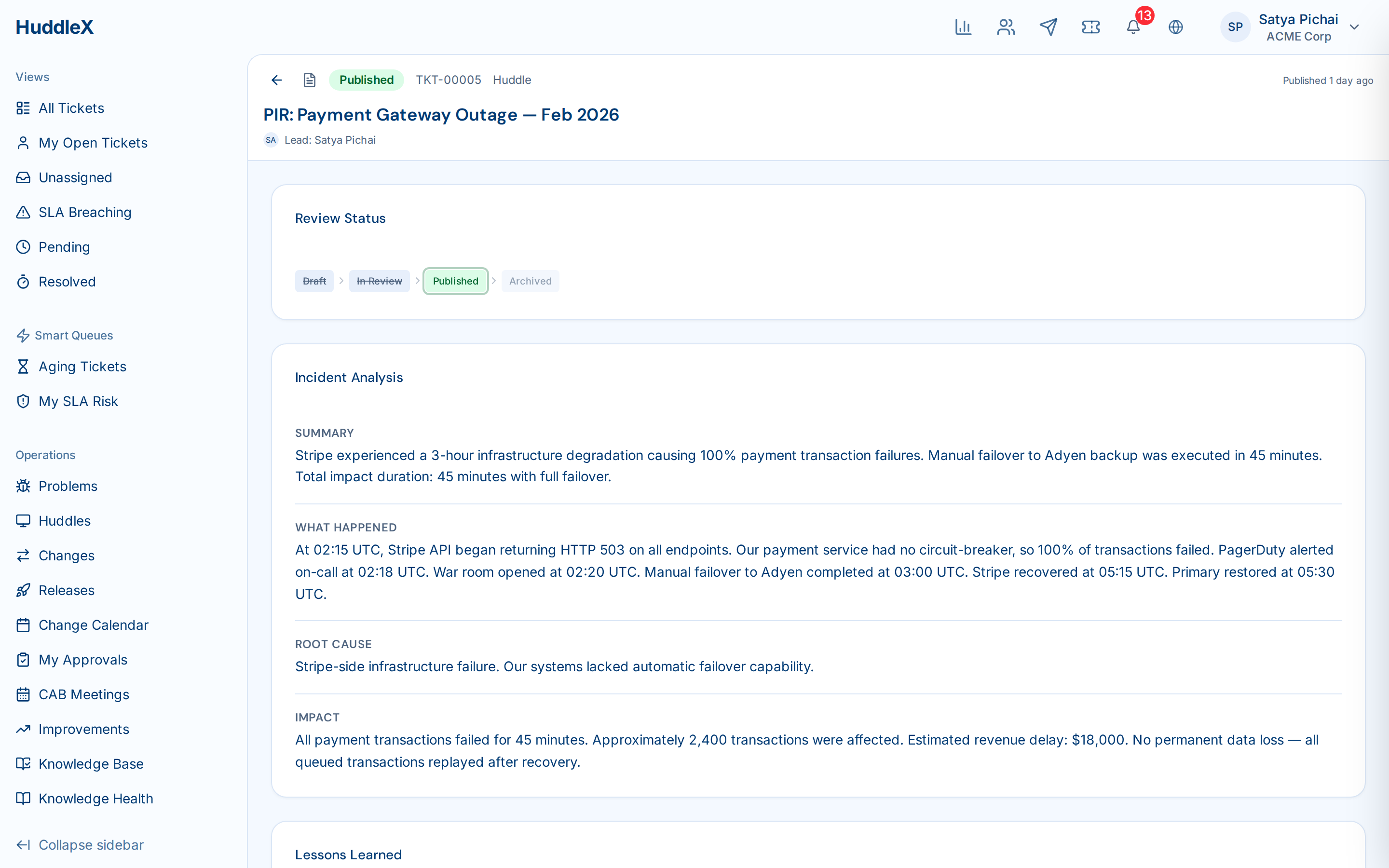Click the Improvements trending arrow icon
Screen dimensions: 1389x868
[23, 729]
